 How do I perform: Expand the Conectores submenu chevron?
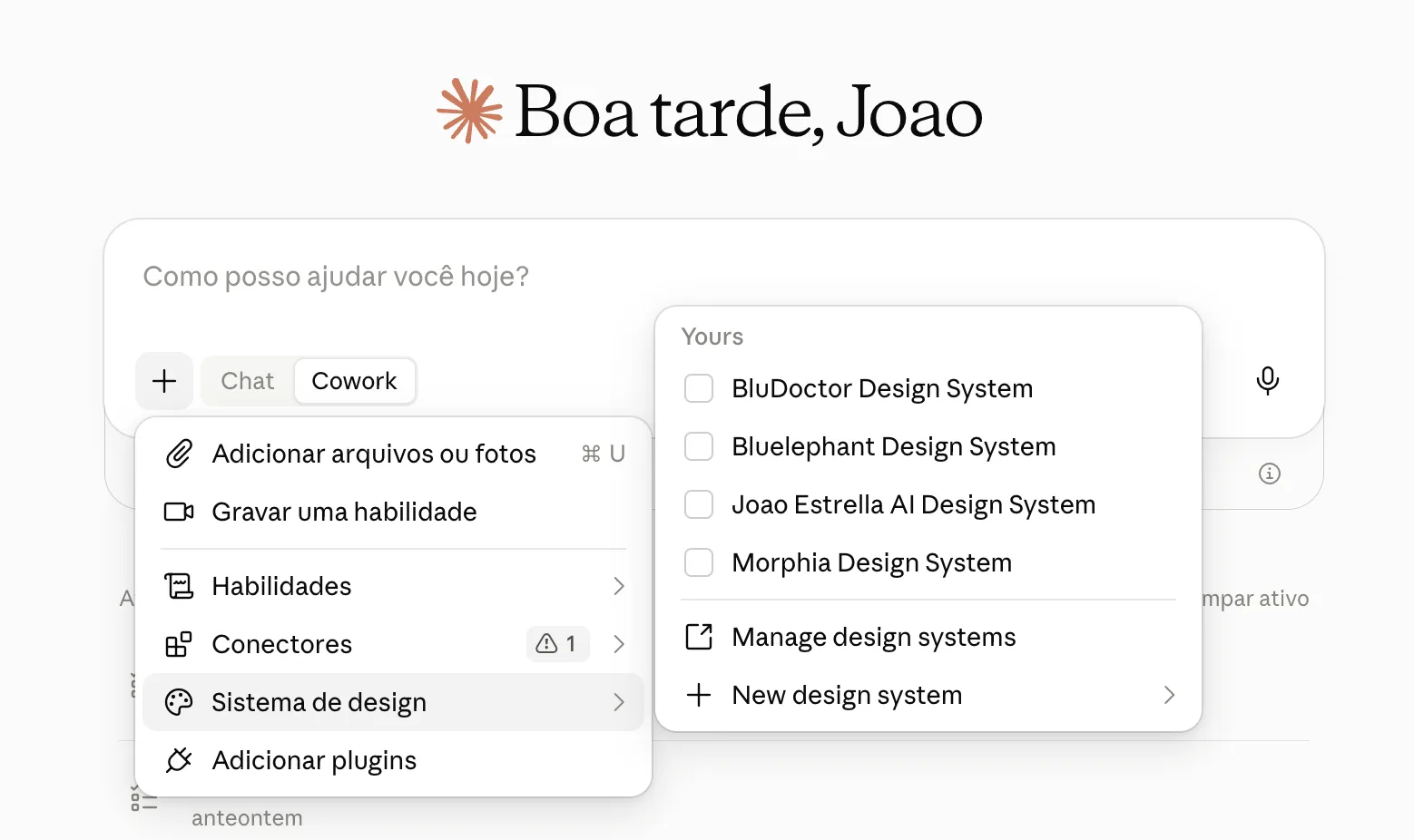tap(619, 644)
